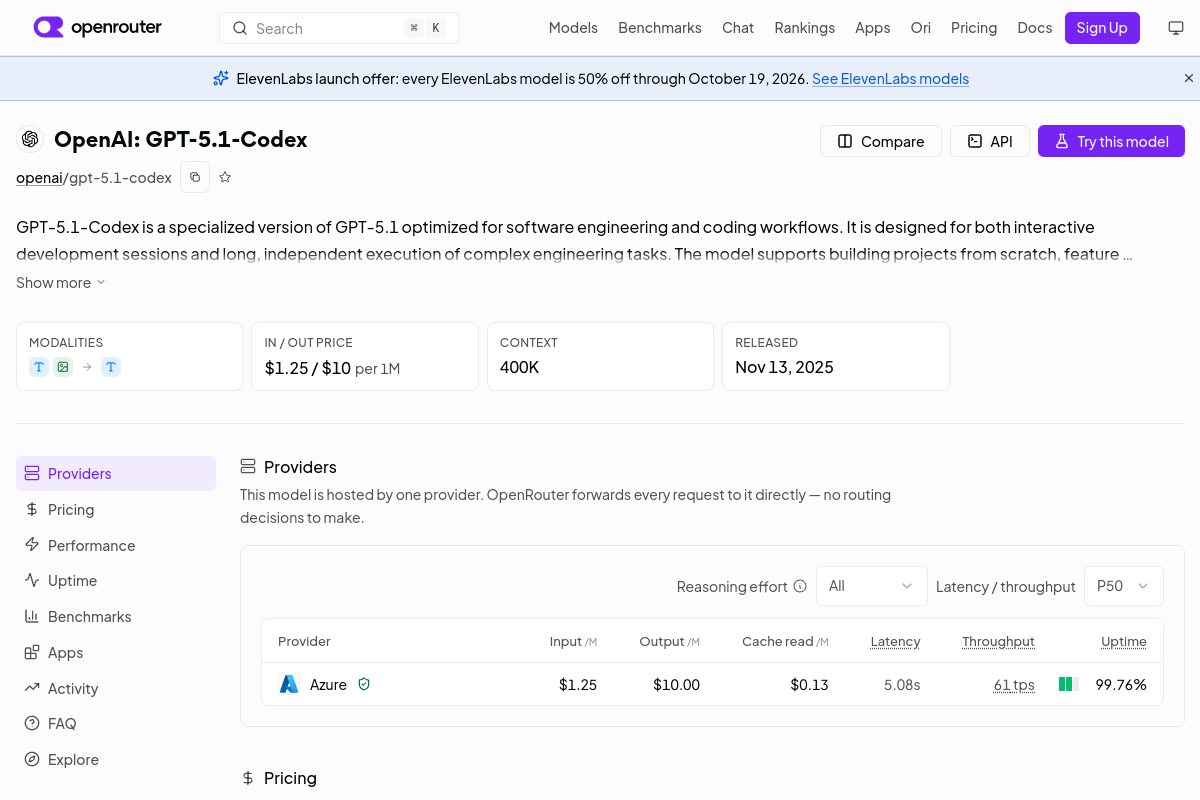Open Rankings in the top navigation
The image size is (1200, 800).
tap(804, 28)
